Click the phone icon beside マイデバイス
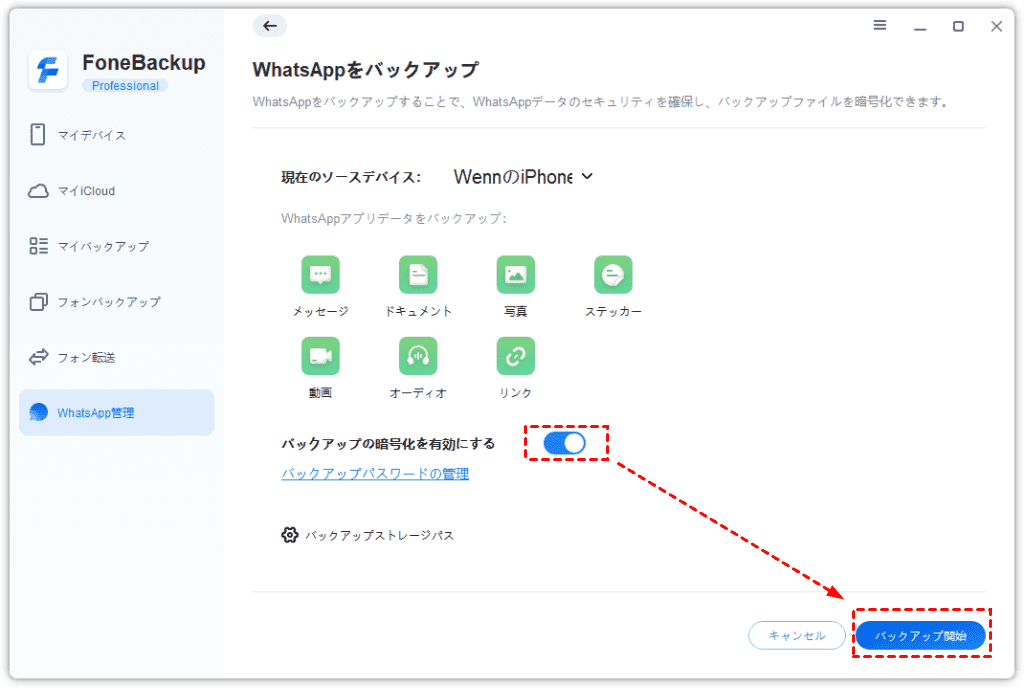The image size is (1024, 688). 38,134
